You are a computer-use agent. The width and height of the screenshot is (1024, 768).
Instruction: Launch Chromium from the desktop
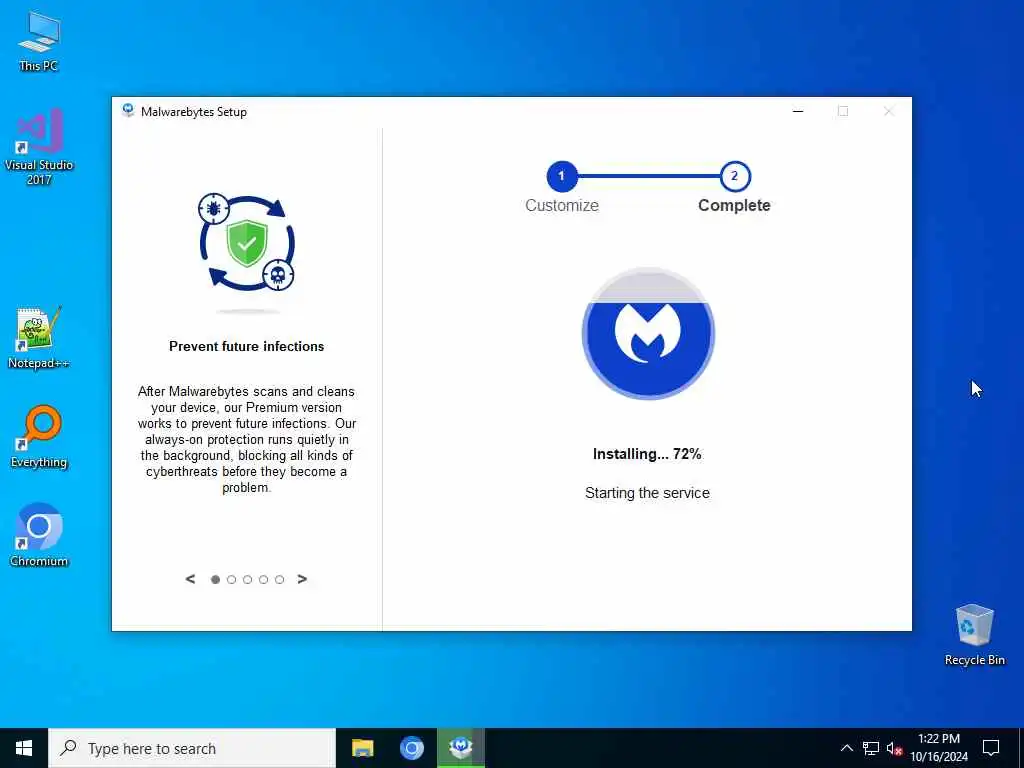point(39,535)
